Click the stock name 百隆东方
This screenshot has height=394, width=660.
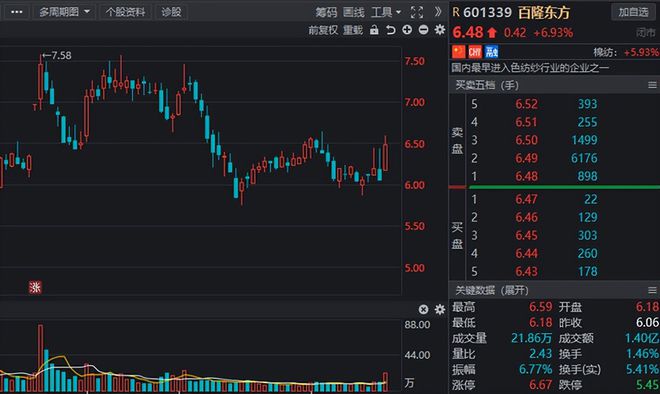point(543,13)
